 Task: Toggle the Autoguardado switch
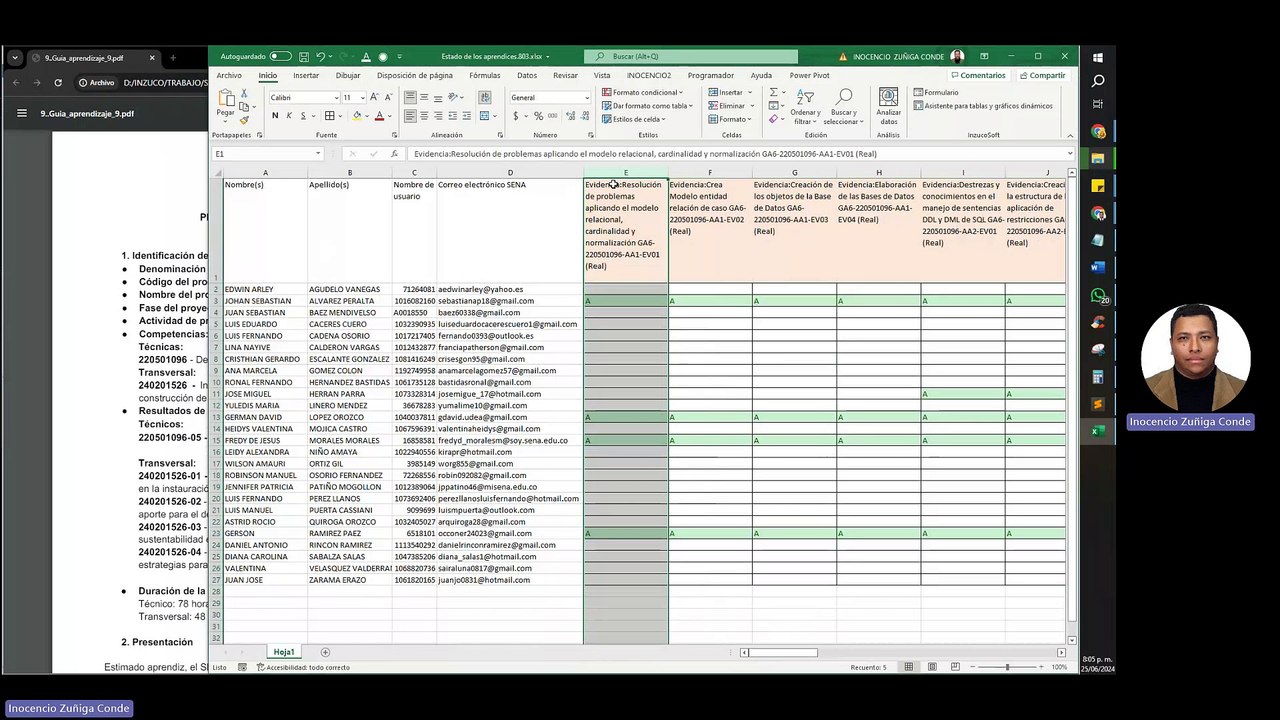click(x=280, y=57)
